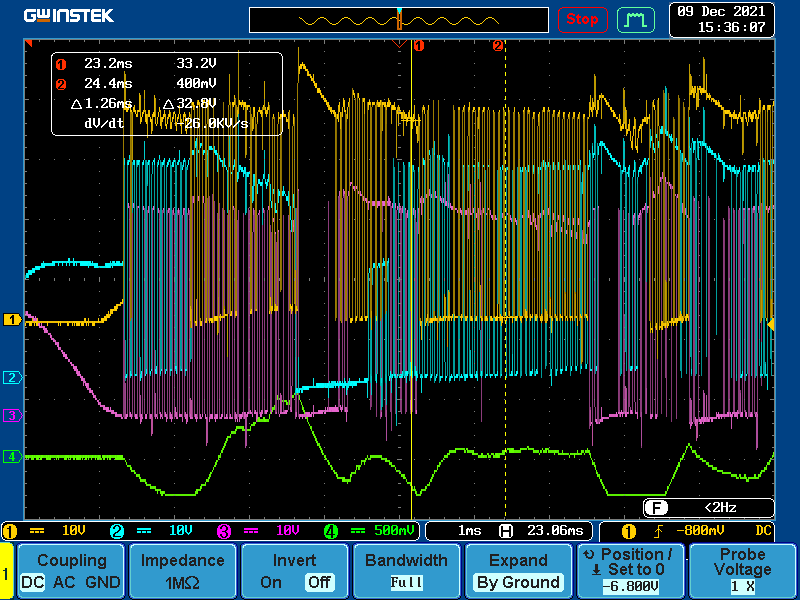Click channel 2 10V scale readout

[181, 531]
